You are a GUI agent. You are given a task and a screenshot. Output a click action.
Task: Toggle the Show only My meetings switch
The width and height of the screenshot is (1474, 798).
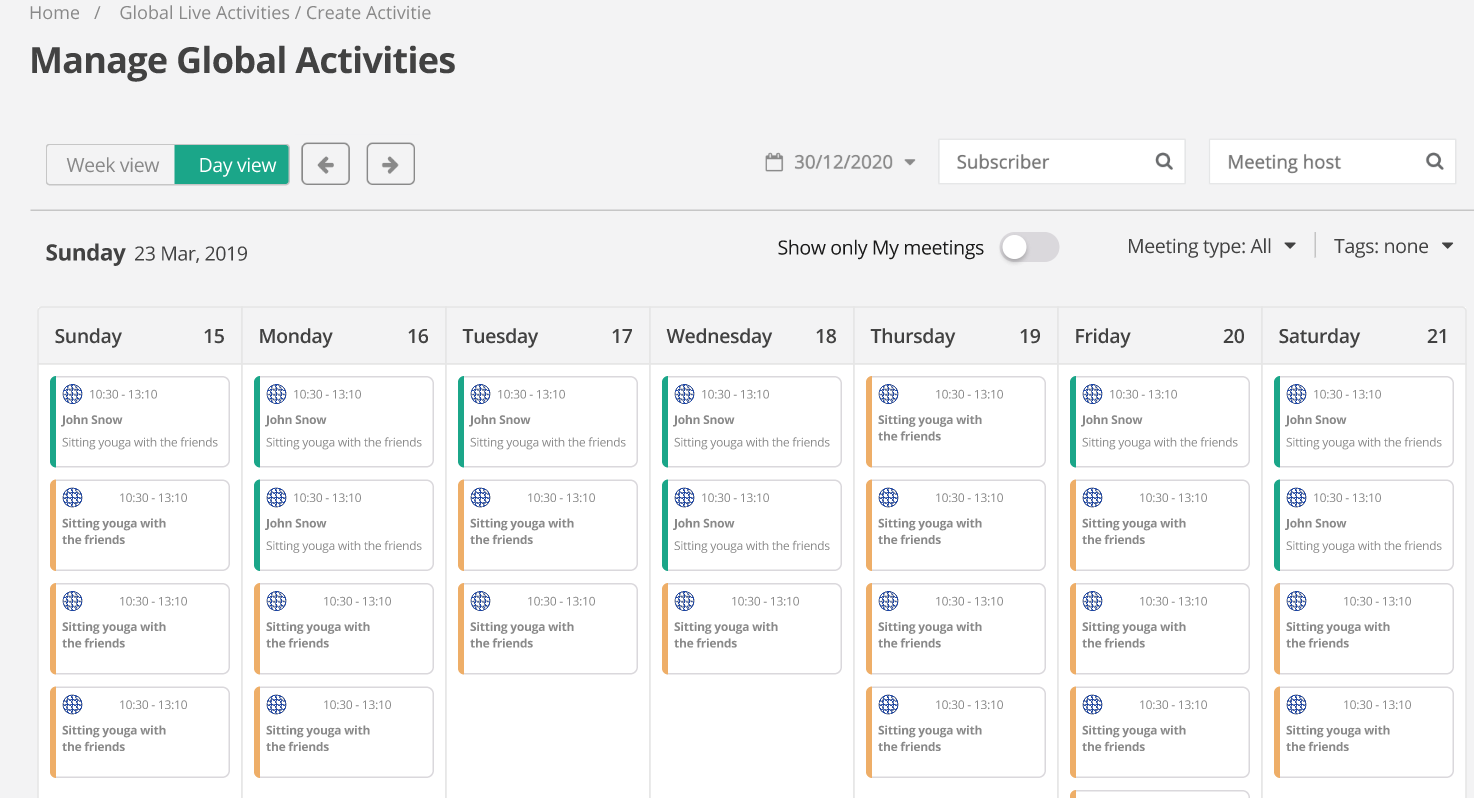click(x=1029, y=247)
